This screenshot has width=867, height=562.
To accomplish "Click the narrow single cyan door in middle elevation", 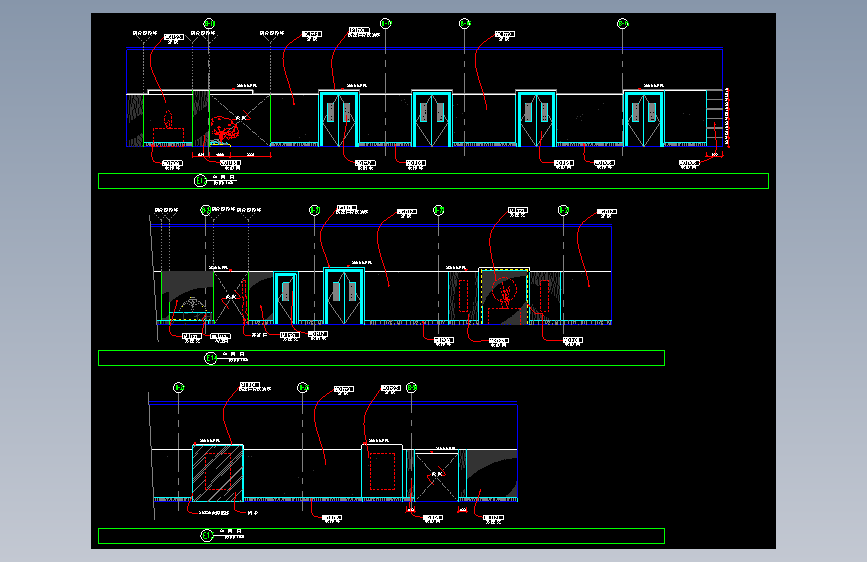I will click(285, 298).
